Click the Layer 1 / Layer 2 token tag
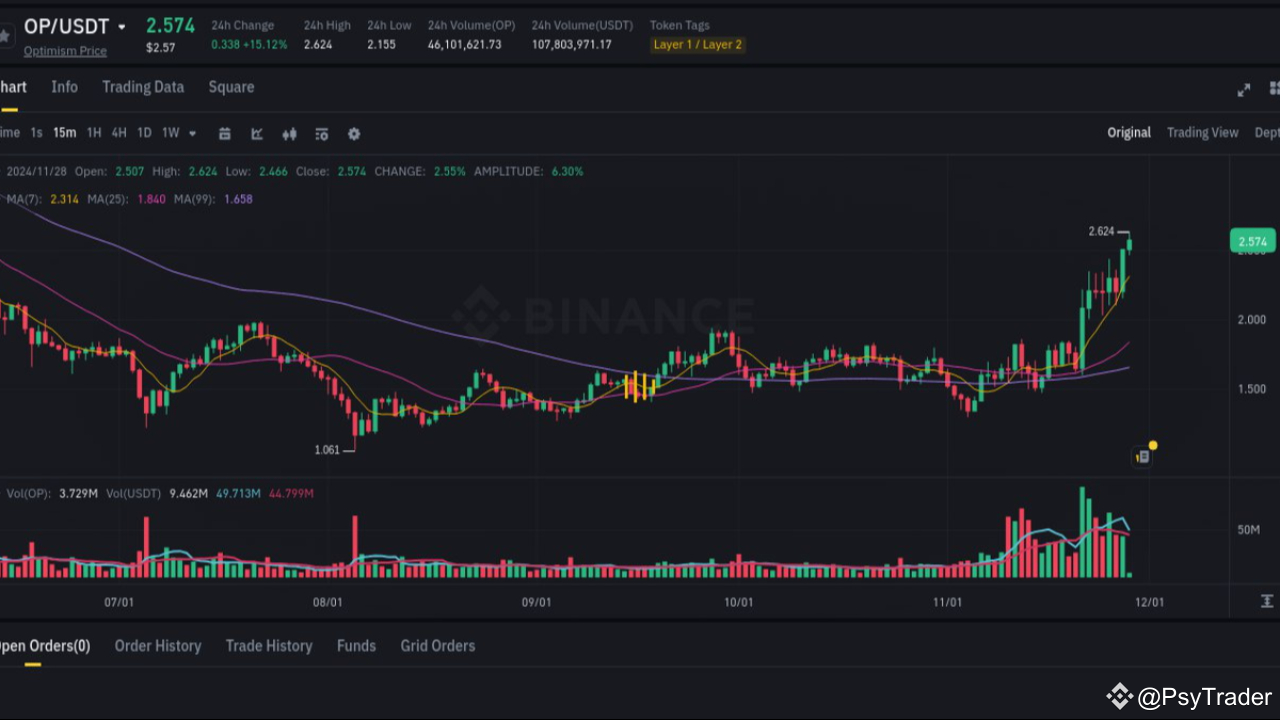This screenshot has height=720, width=1280. pyautogui.click(x=698, y=44)
